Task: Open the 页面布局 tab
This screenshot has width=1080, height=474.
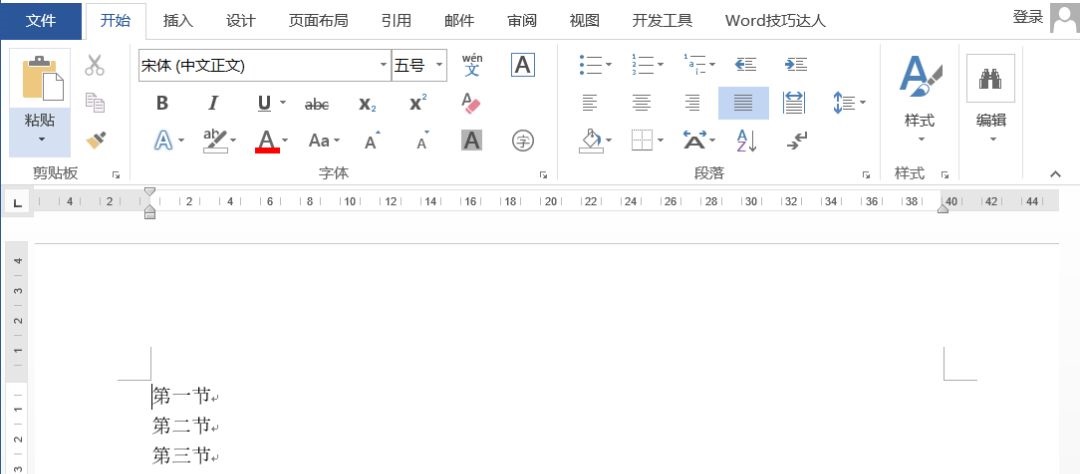Action: [317, 20]
